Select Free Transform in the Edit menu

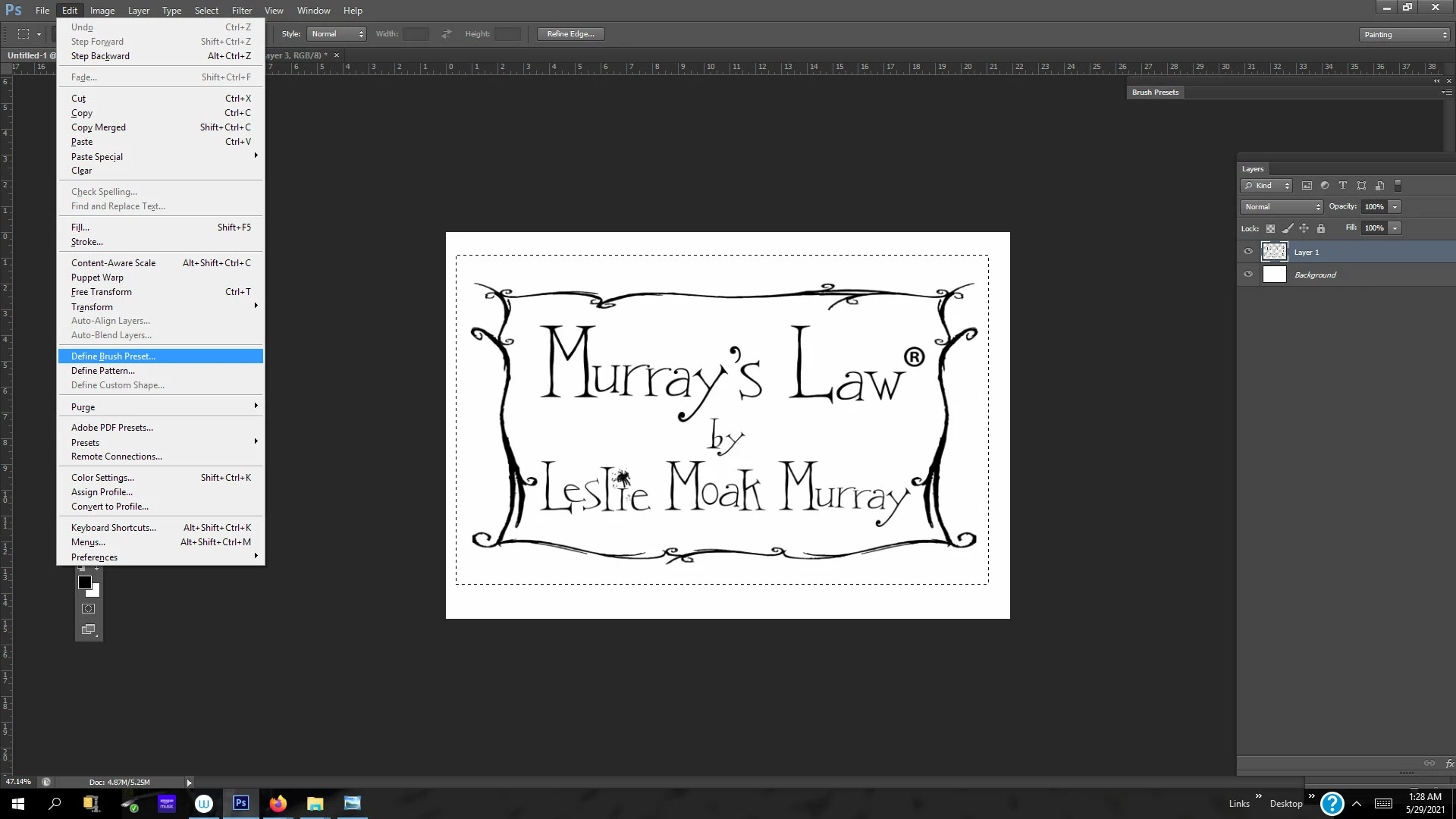point(102,292)
